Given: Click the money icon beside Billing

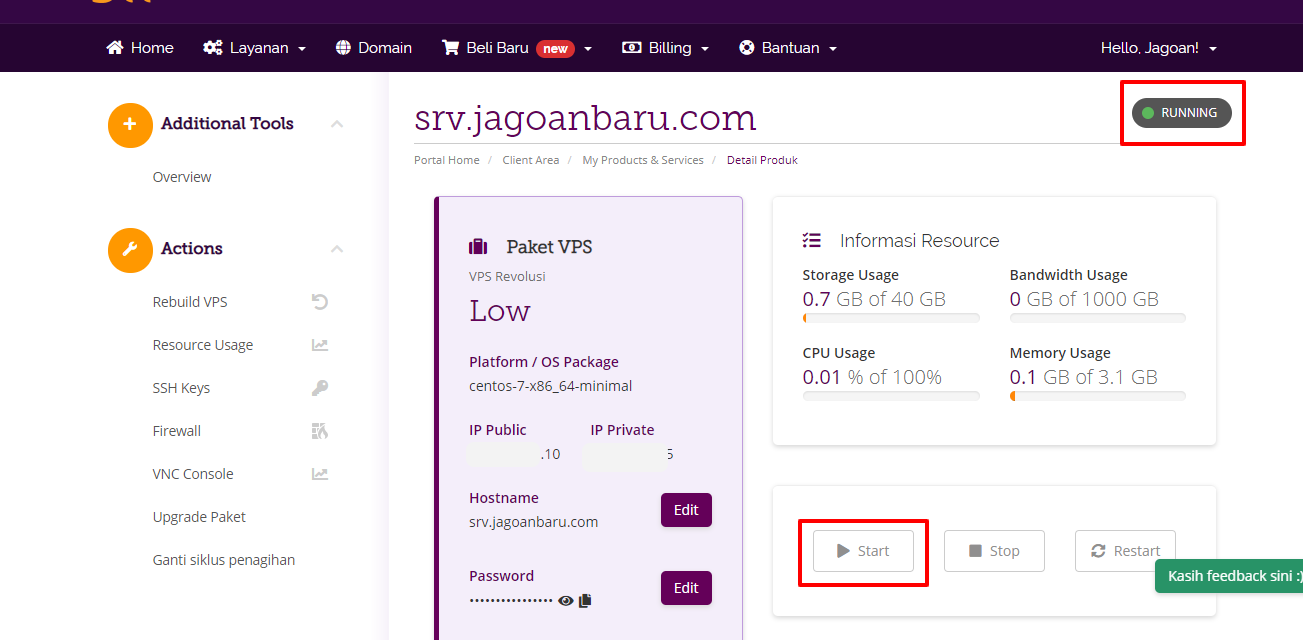Looking at the screenshot, I should 631,48.
